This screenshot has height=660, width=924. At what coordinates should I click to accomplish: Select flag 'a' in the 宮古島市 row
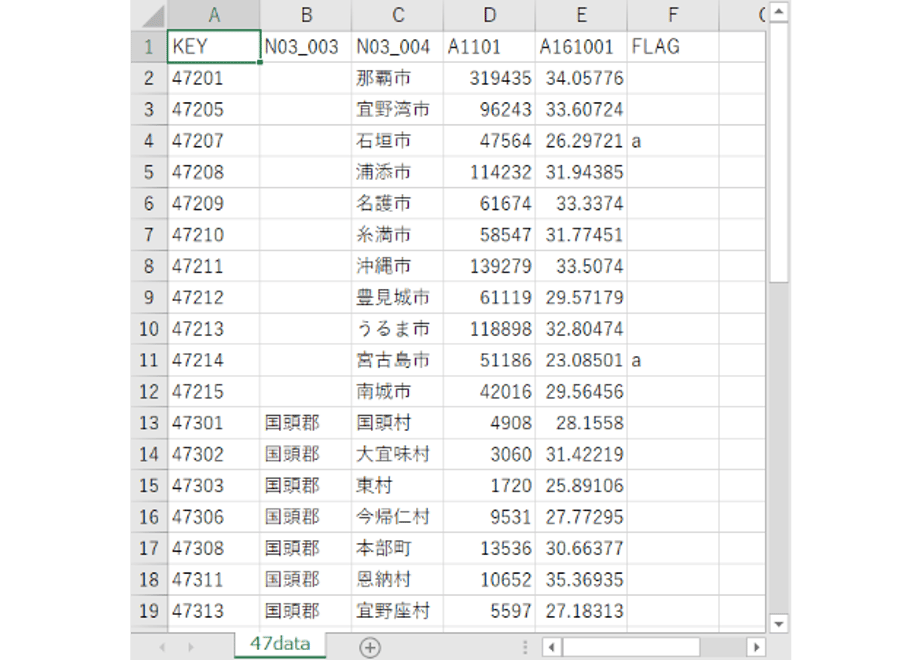673,360
